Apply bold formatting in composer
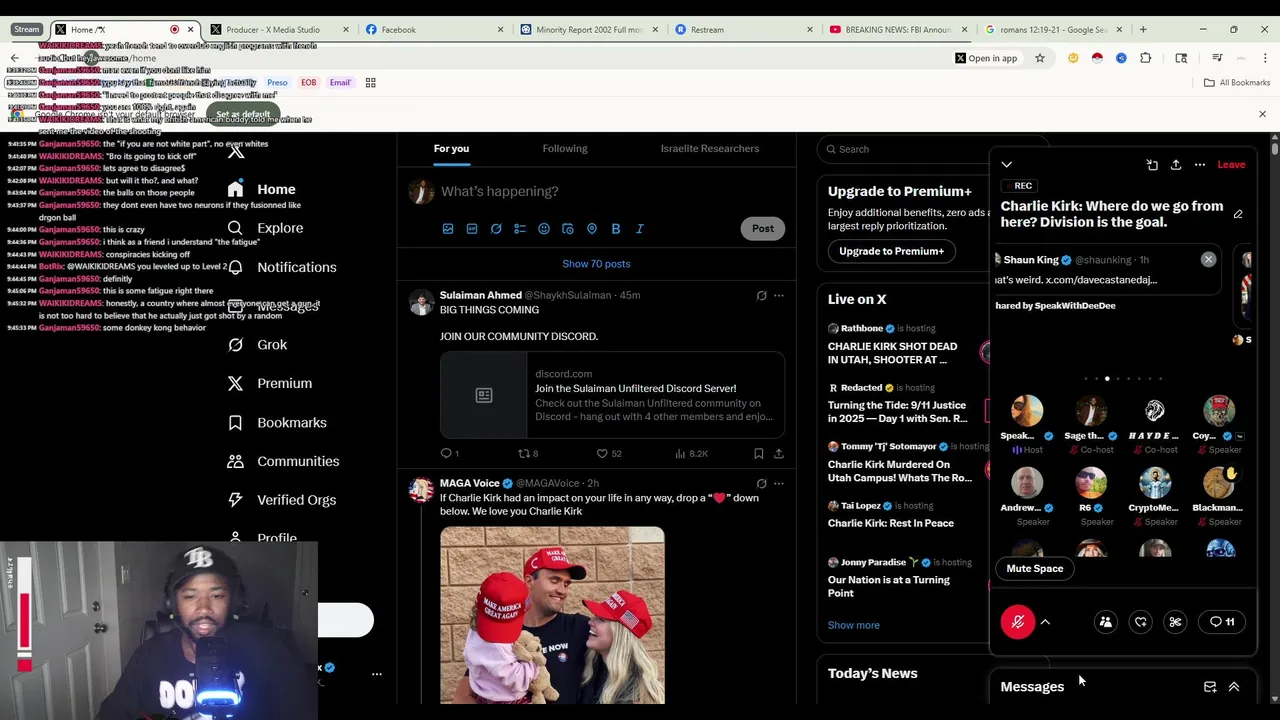This screenshot has width=1280, height=720. (x=616, y=229)
